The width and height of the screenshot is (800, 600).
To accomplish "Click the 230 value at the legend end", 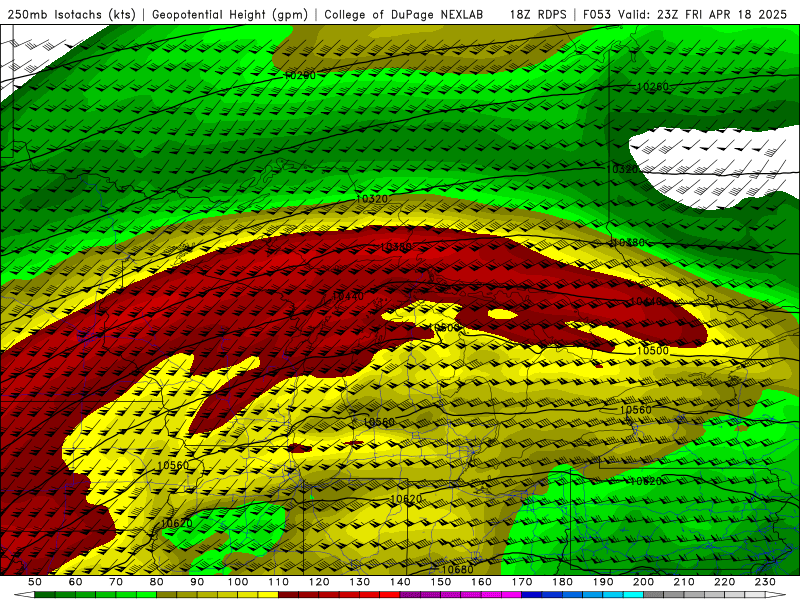I will pyautogui.click(x=765, y=582).
